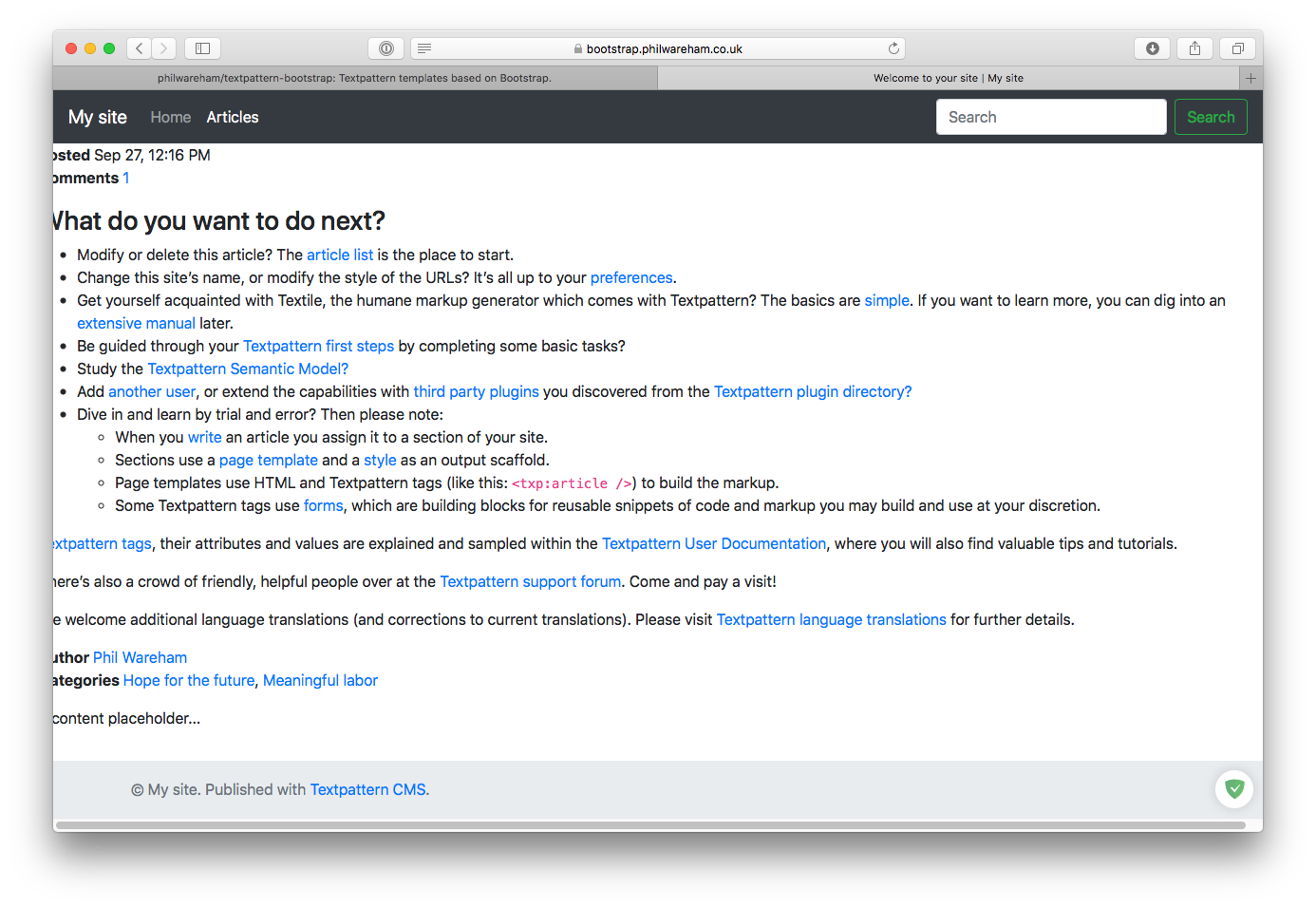Open 'Textpattern Semantic Model?' link
This screenshot has height=908, width=1316.
(248, 369)
